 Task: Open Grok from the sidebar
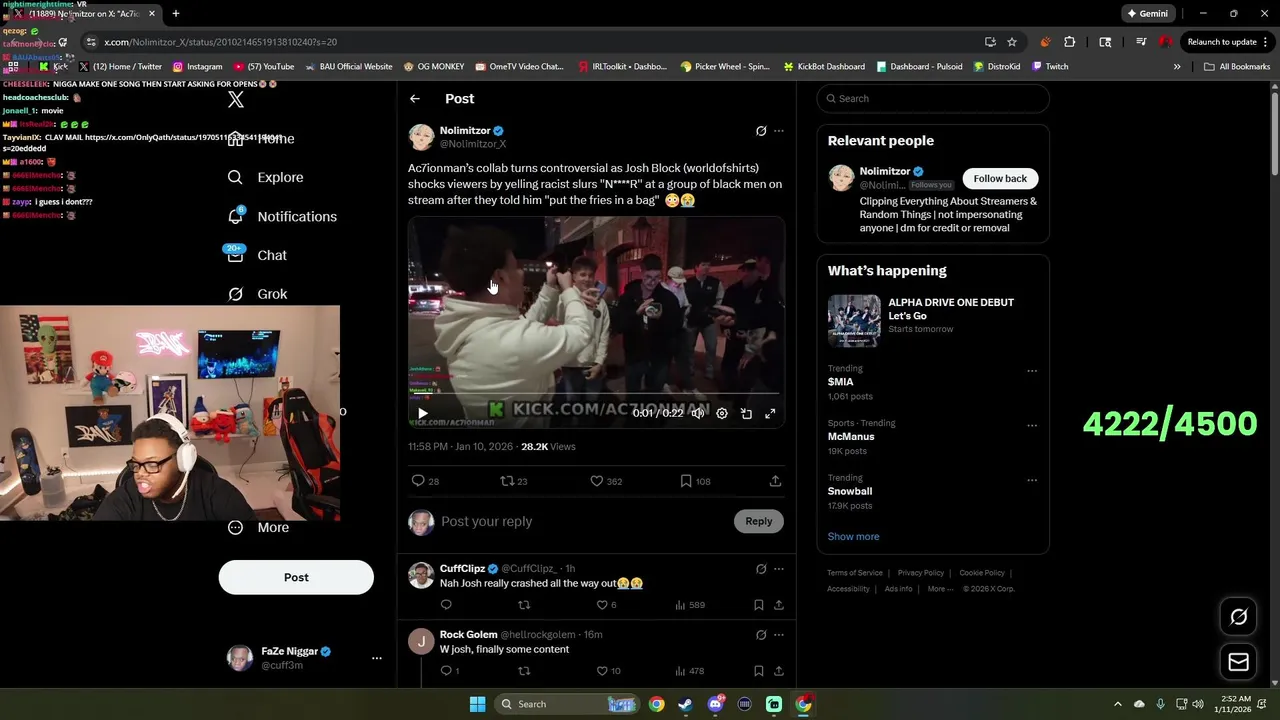[257, 294]
